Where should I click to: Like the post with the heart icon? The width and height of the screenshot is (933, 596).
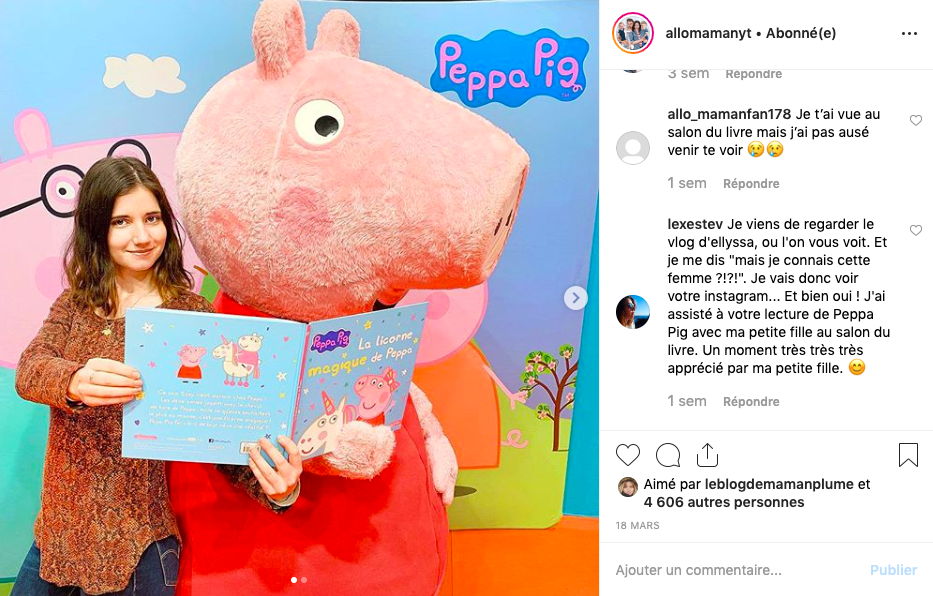coord(627,455)
